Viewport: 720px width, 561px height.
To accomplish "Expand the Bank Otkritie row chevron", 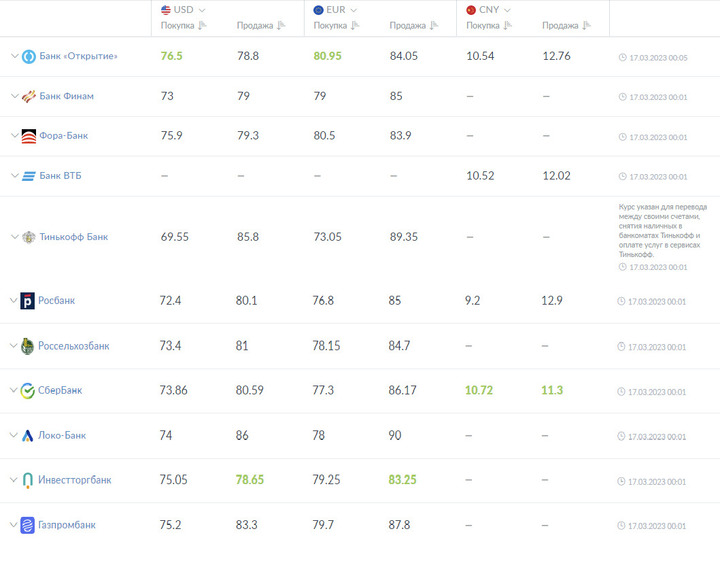I will tap(15, 56).
